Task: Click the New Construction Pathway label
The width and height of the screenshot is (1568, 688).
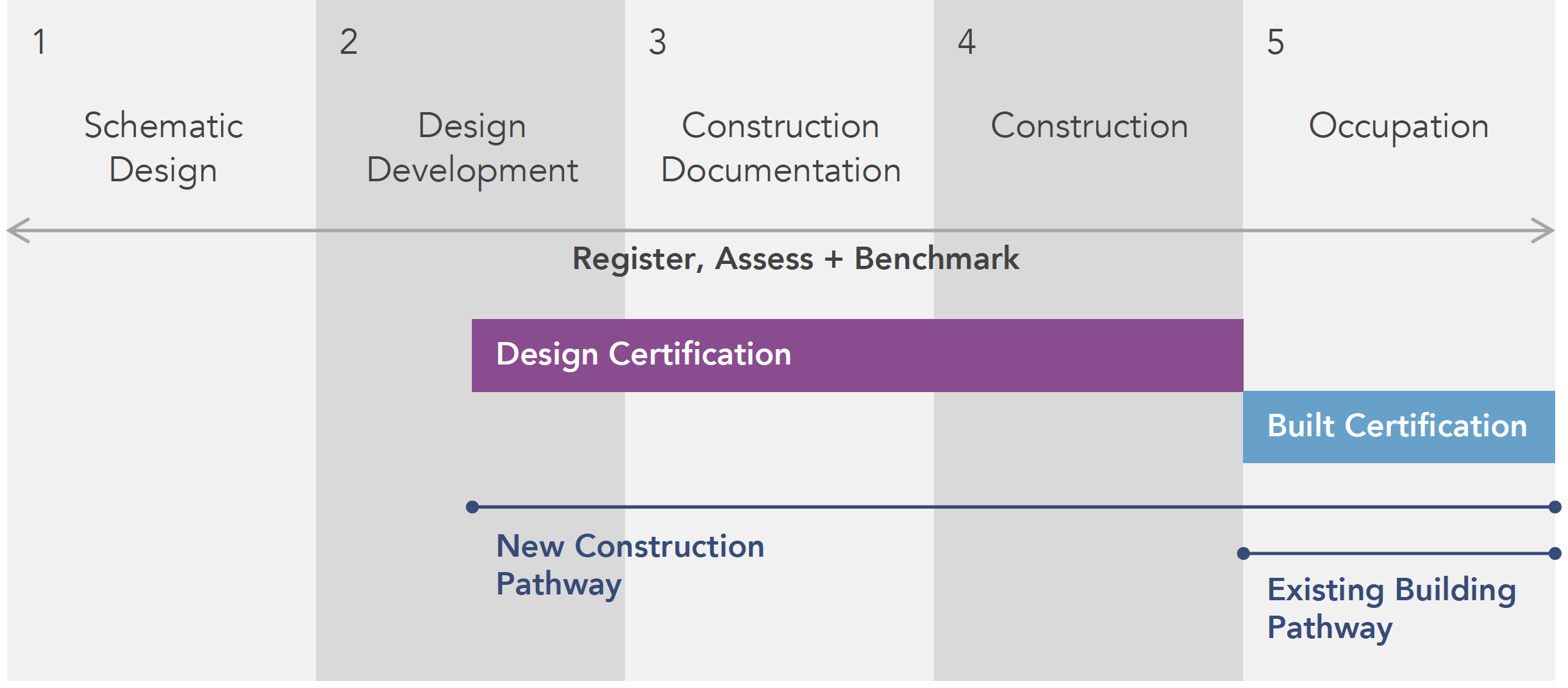Action: click(630, 566)
